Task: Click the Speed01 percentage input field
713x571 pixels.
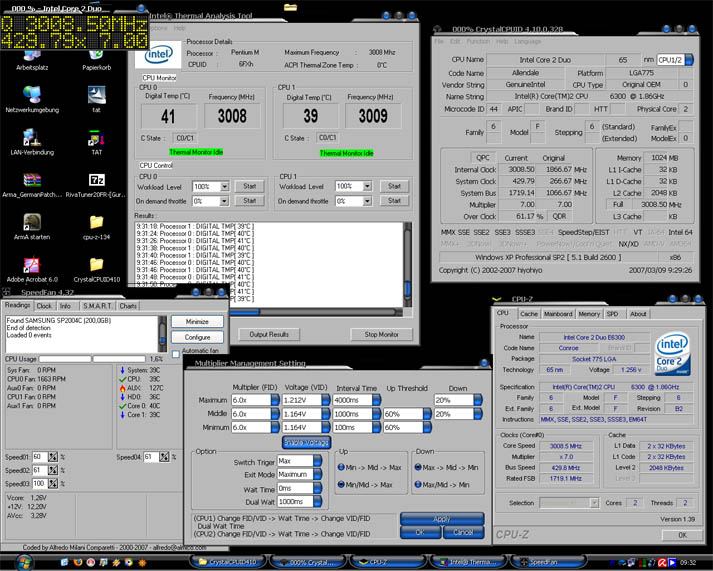Action: [39, 457]
